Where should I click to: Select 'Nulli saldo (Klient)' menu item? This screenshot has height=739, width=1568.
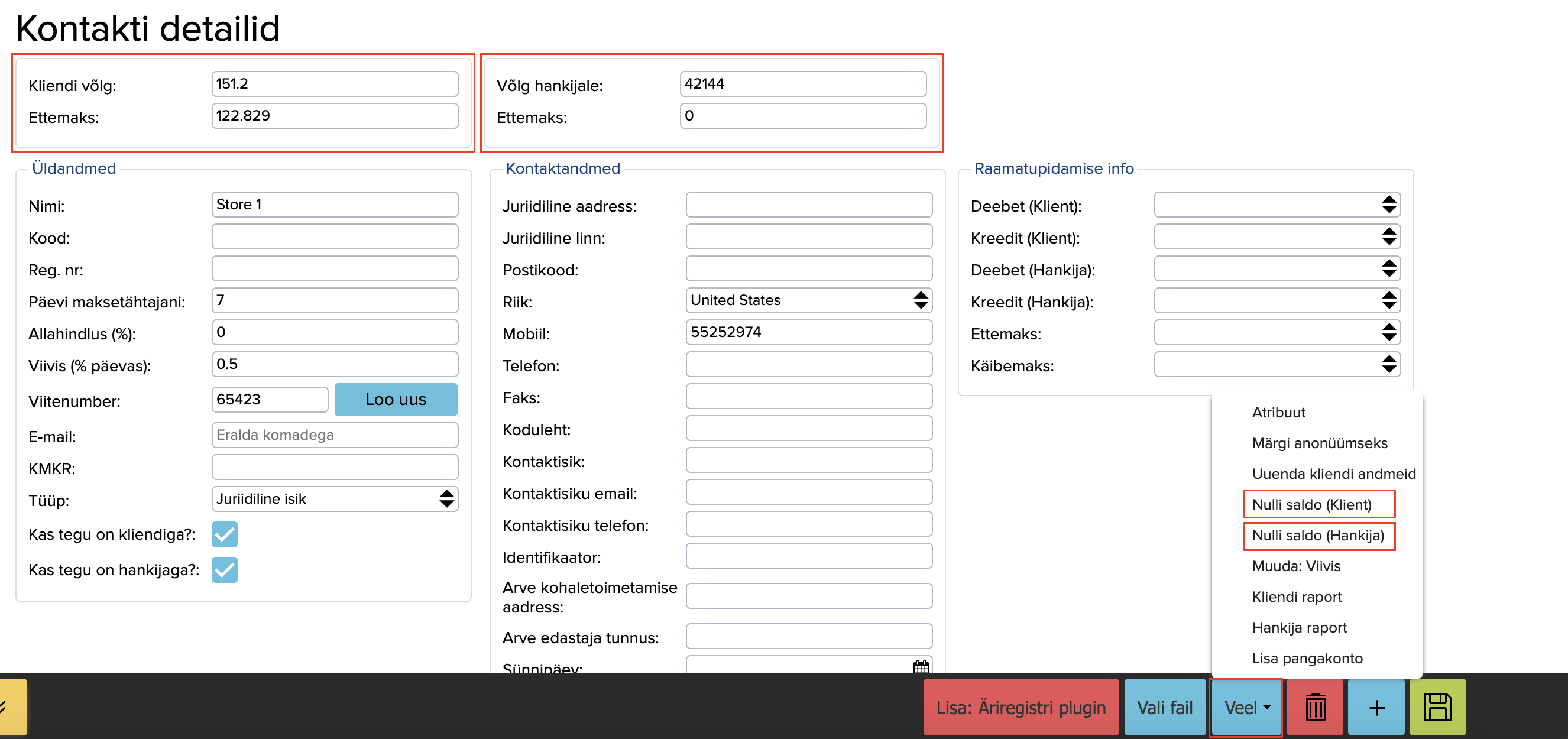[x=1312, y=504]
